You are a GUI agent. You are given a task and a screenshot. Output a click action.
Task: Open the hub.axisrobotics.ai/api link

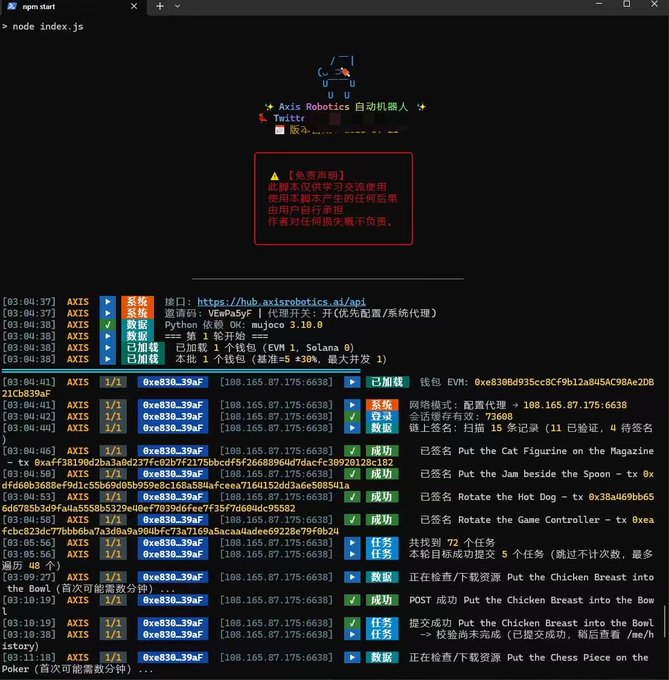pyautogui.click(x=281, y=302)
